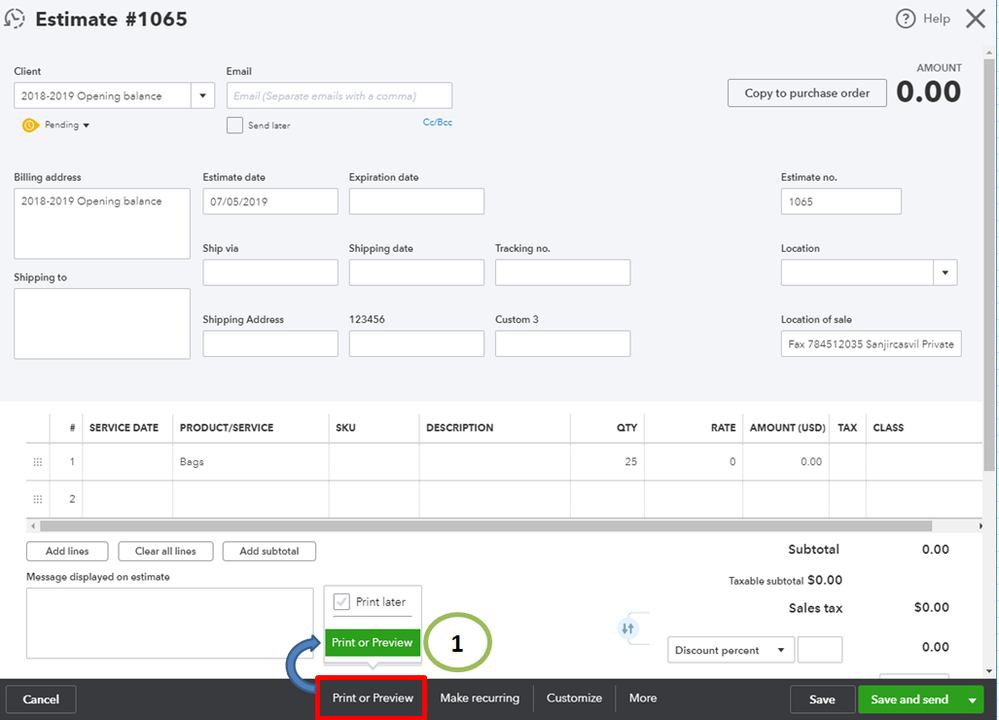999x720 pixels.
Task: Click the Shipping date field
Action: pyautogui.click(x=416, y=273)
